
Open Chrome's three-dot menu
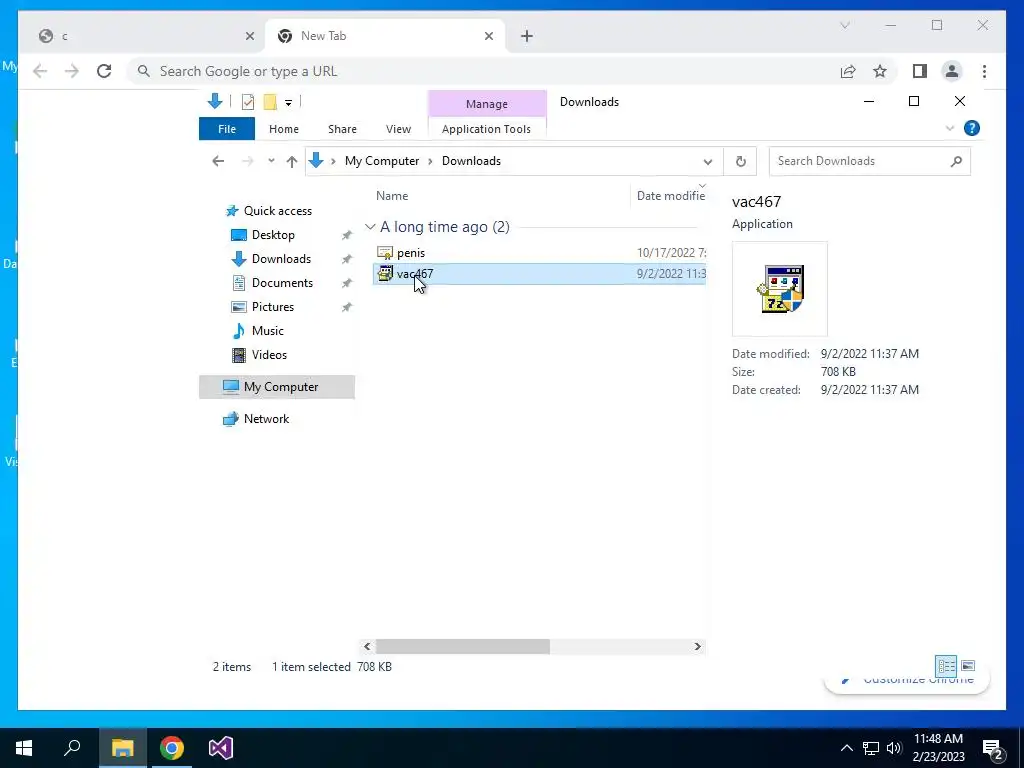[x=984, y=71]
